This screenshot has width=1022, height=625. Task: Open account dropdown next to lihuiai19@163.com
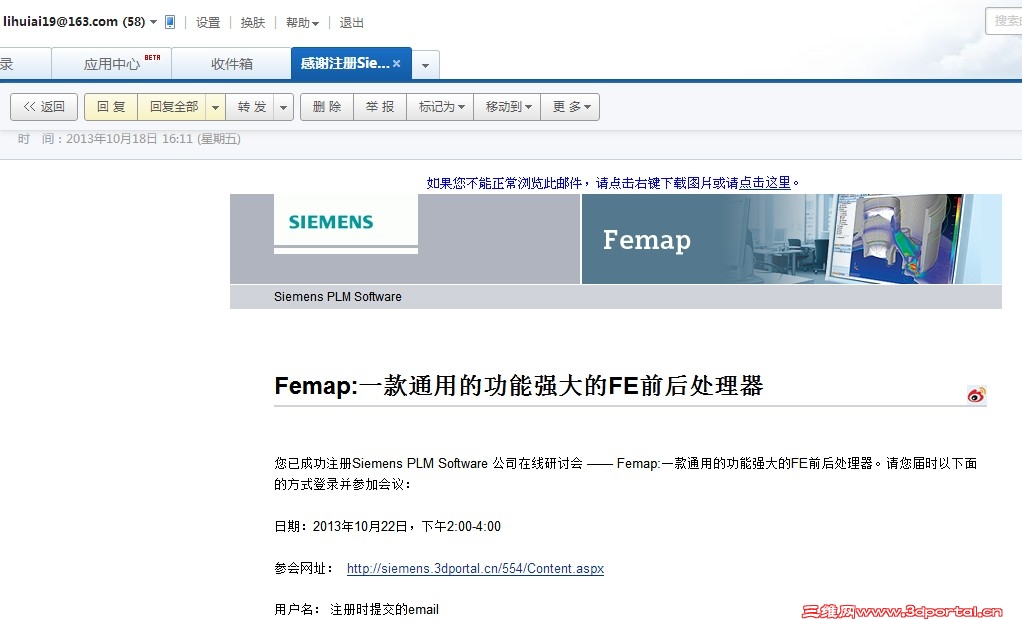coord(153,22)
